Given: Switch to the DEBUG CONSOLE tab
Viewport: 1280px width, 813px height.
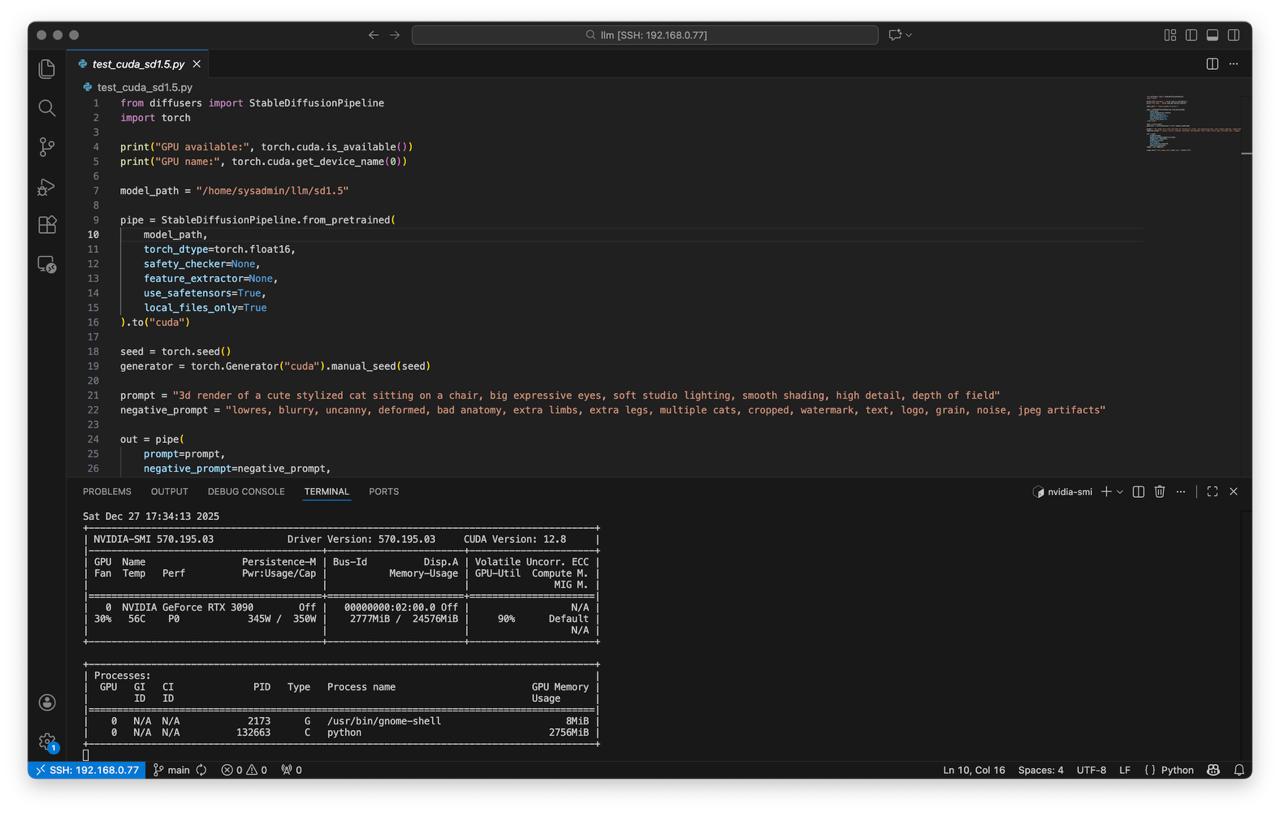Looking at the screenshot, I should point(246,492).
